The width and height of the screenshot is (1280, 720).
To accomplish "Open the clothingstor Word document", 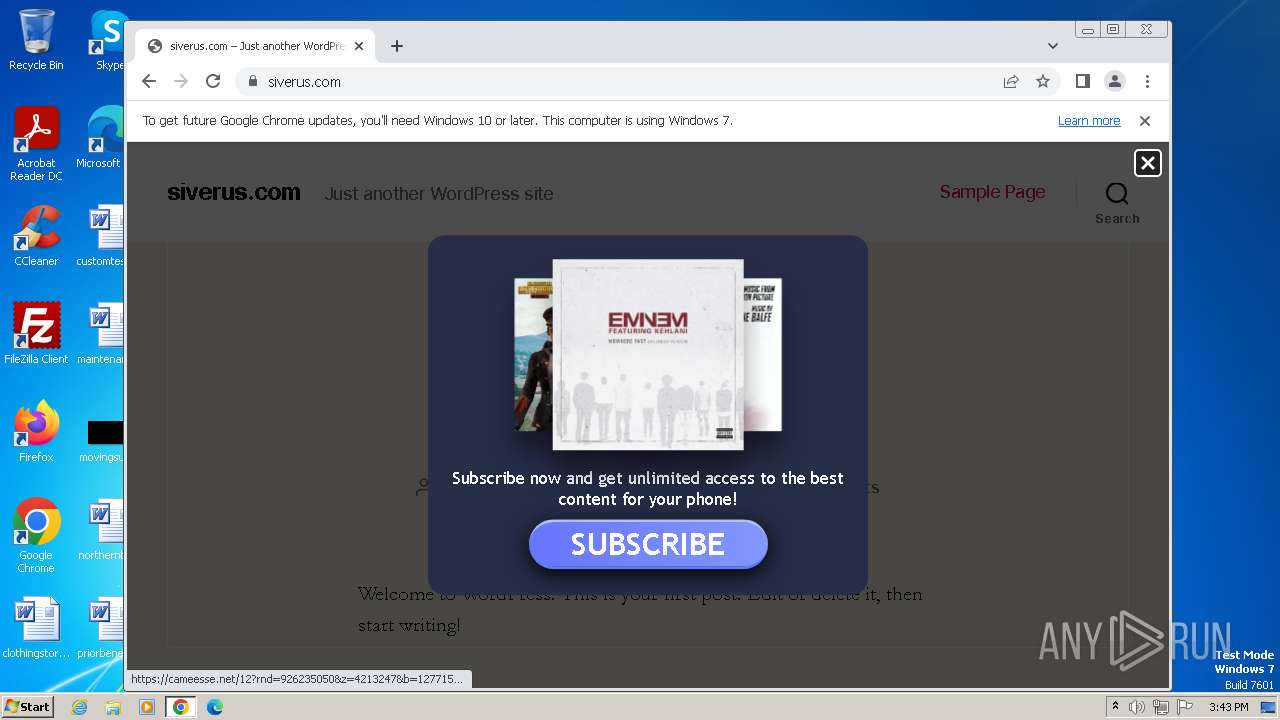I will 36,628.
